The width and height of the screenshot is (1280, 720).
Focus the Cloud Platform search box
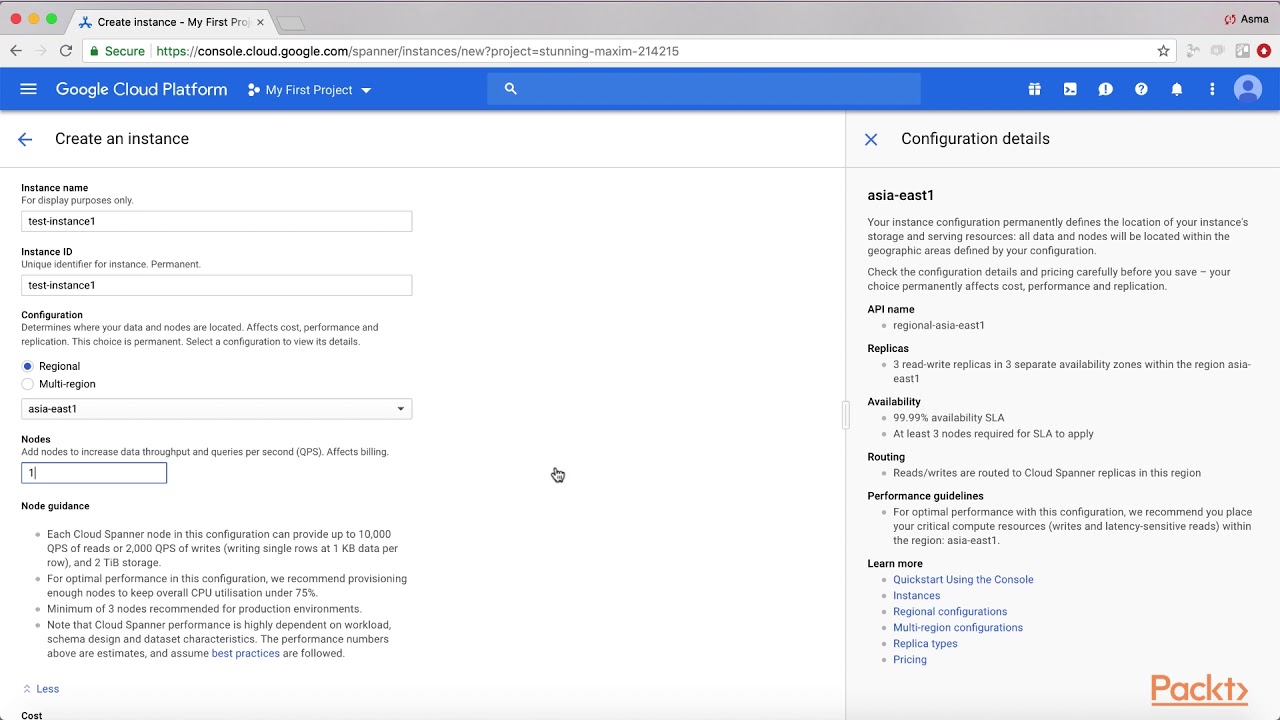(x=704, y=89)
